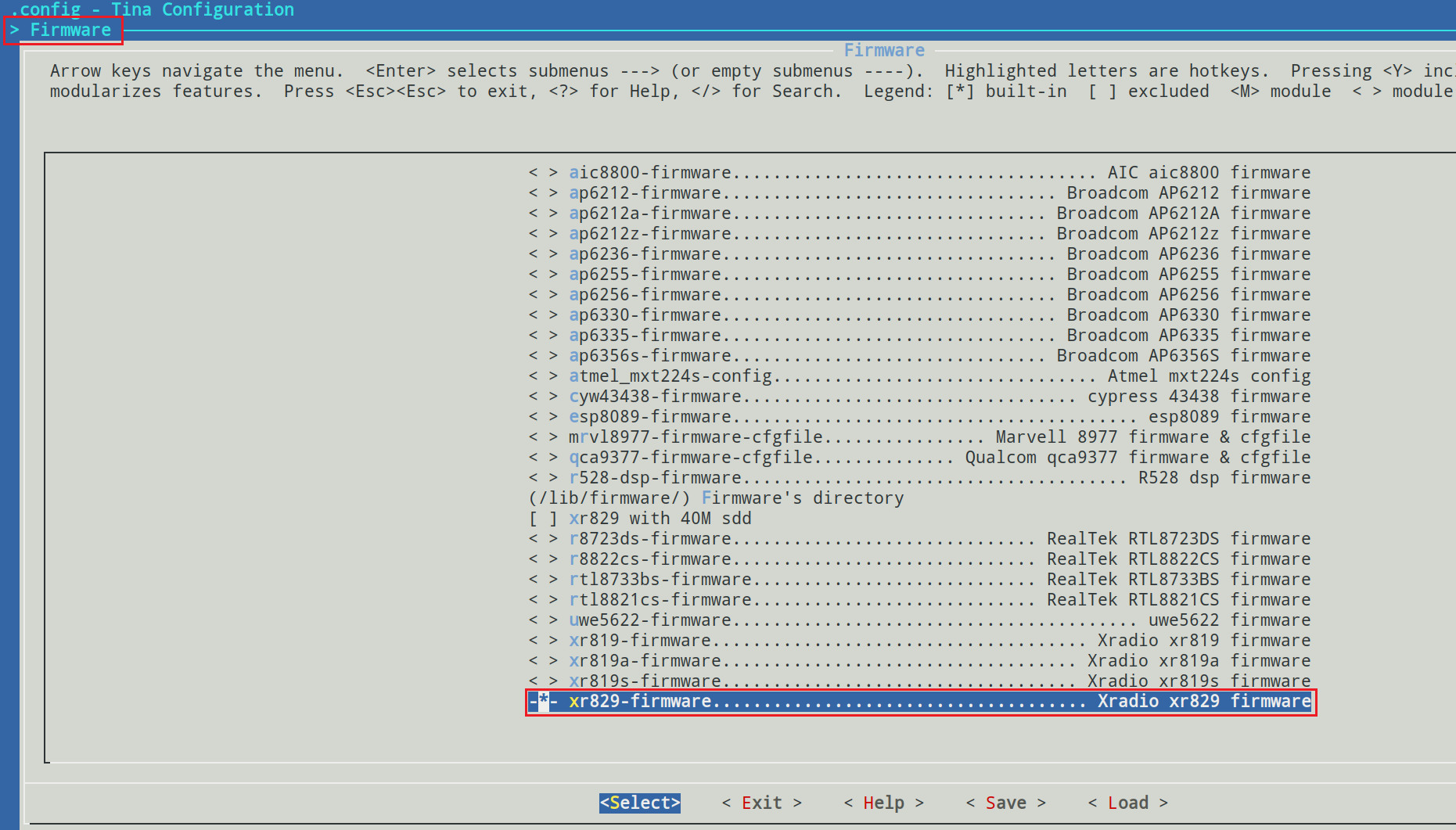Click the AIC aic8800 firmware description
Image resolution: width=1456 pixels, height=830 pixels.
(x=1210, y=173)
